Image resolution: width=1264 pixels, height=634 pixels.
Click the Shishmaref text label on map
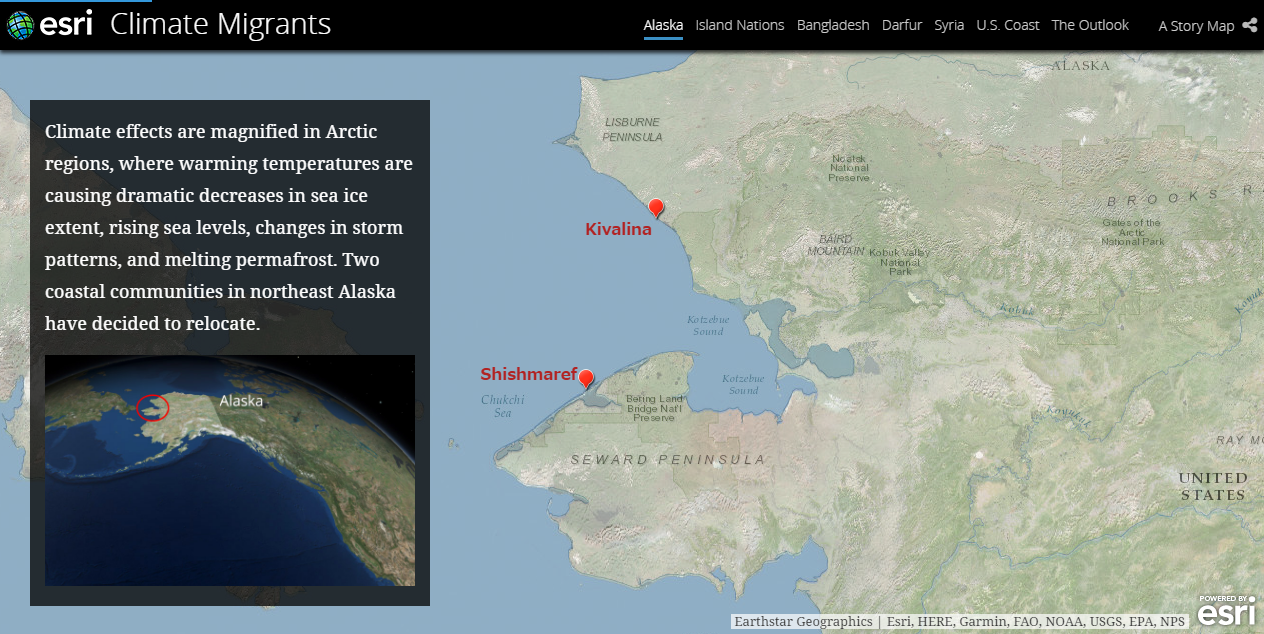[528, 374]
